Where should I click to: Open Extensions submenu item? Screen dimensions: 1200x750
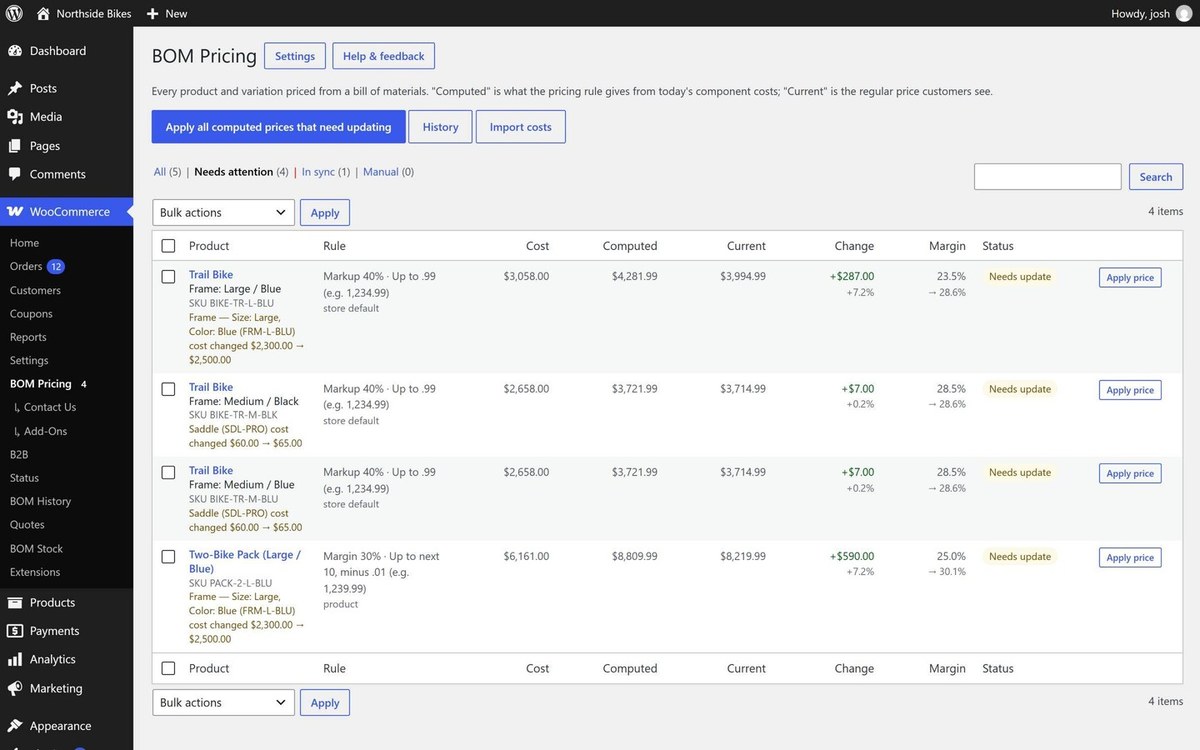(35, 572)
